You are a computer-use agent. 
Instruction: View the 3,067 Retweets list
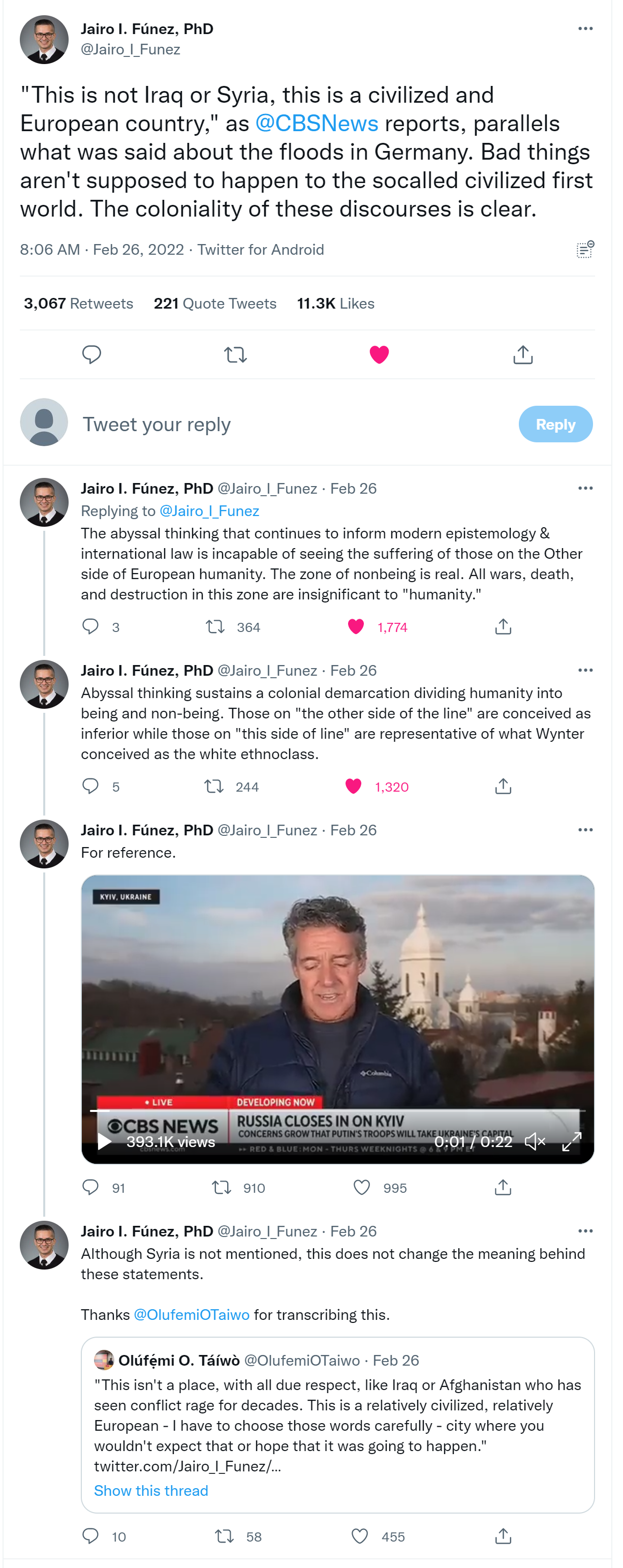coord(78,303)
